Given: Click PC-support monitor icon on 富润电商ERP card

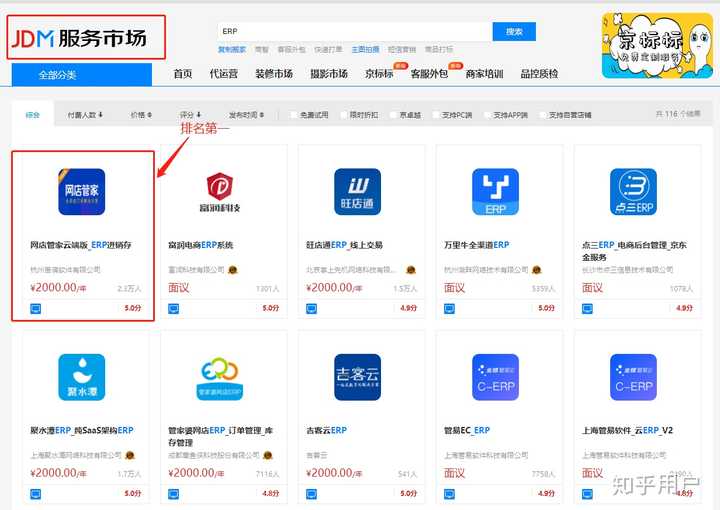Looking at the screenshot, I should coord(174,309).
